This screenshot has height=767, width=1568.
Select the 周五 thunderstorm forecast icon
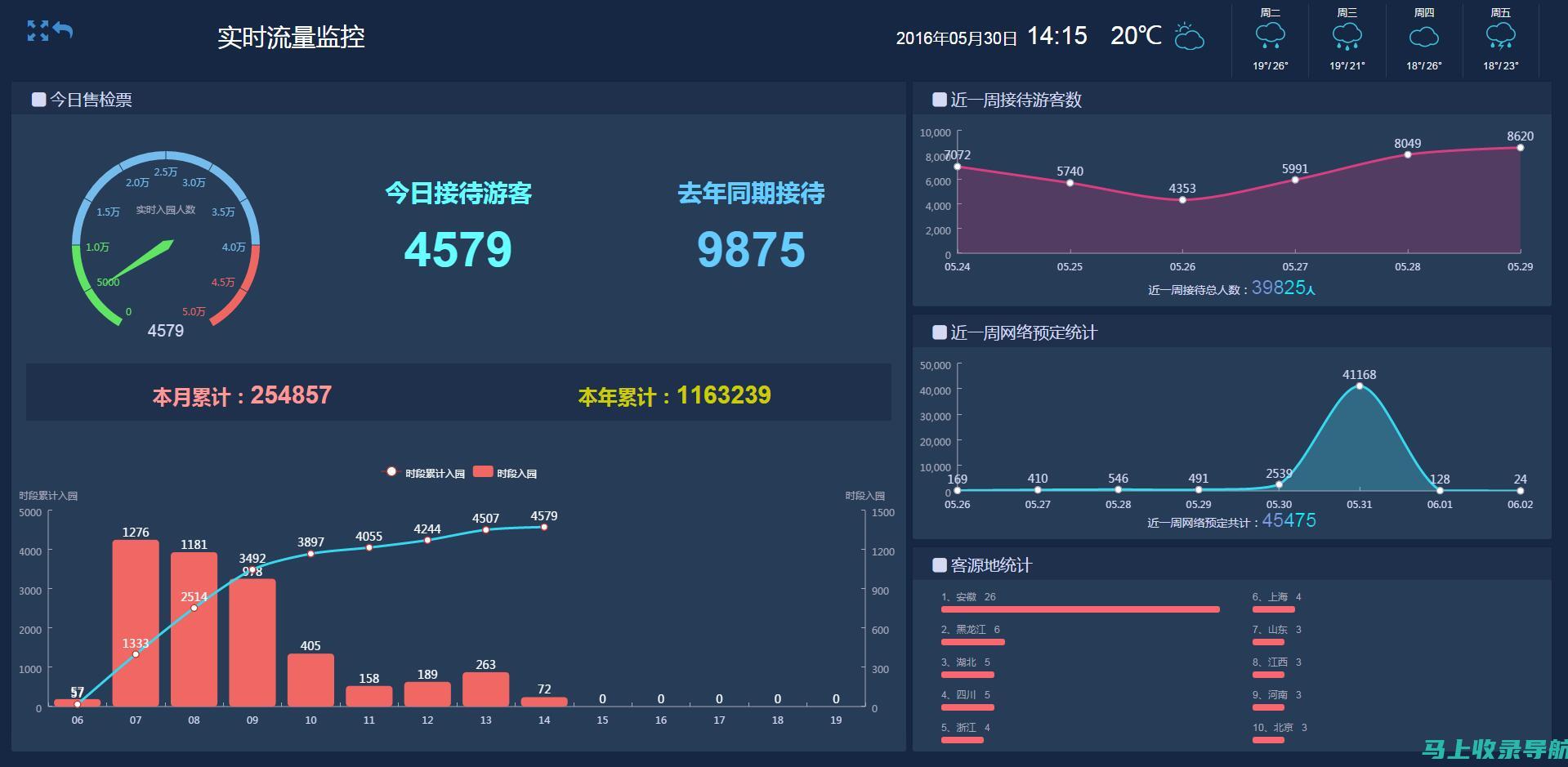pyautogui.click(x=1500, y=37)
